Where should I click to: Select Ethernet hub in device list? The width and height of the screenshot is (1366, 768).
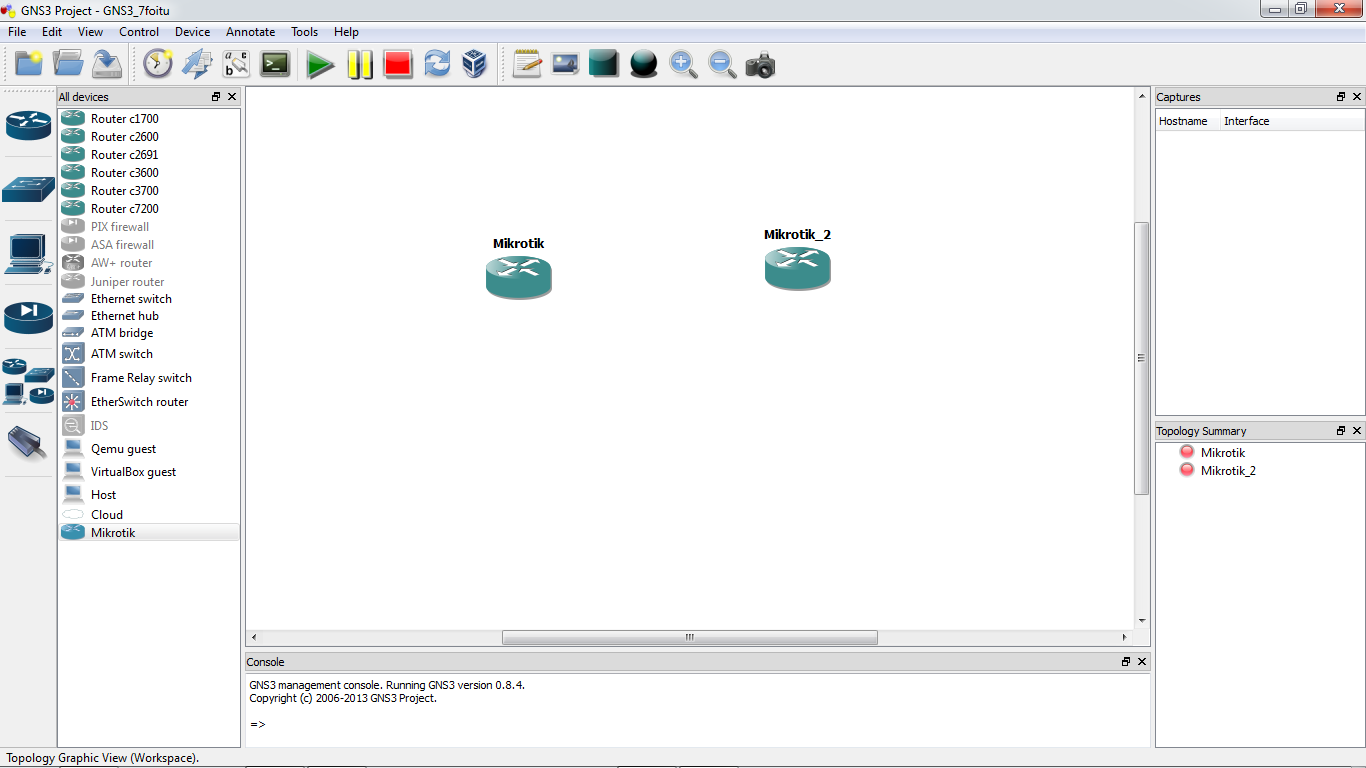[149, 316]
